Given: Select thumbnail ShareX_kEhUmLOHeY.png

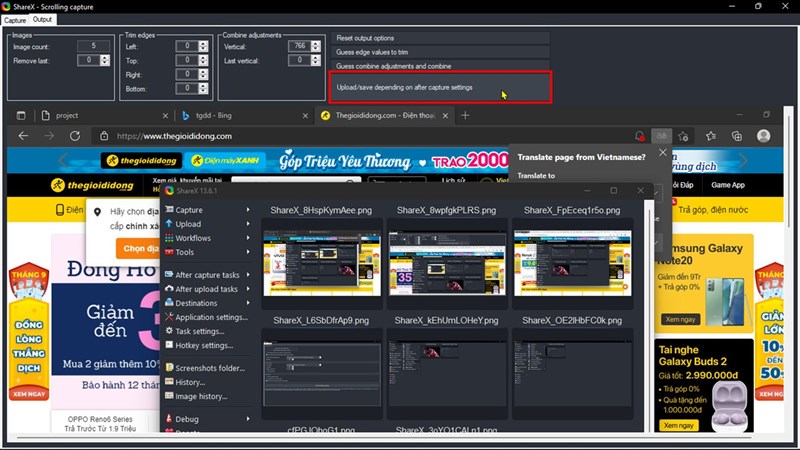Looking at the screenshot, I should (x=447, y=373).
